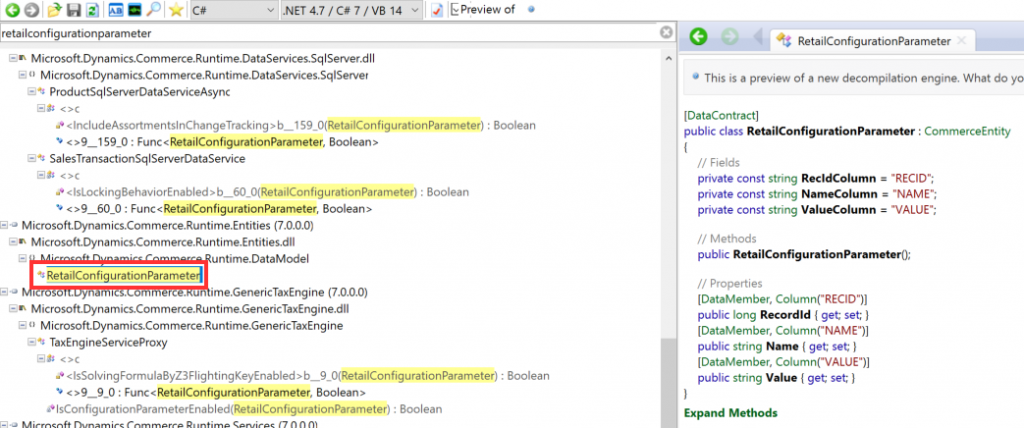
Task: Collapse Microsoft.Dynamics.Commerce.Runtime.GenericTaxEngine (7.0.0.0) node
Action: (x=4, y=292)
